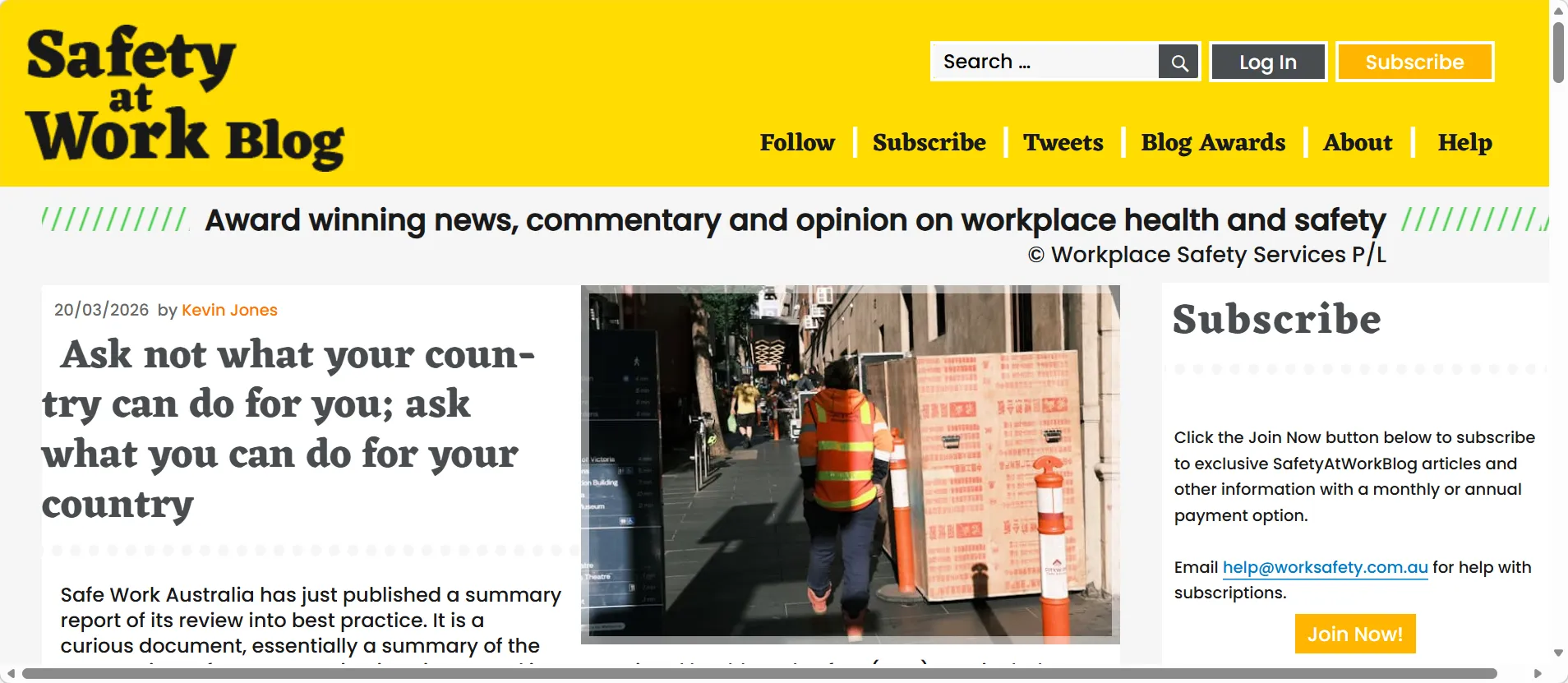Screen dimensions: 1568x683
Task: Click the scroll right arrow on horizontal scrollbar
Action: click(1538, 674)
